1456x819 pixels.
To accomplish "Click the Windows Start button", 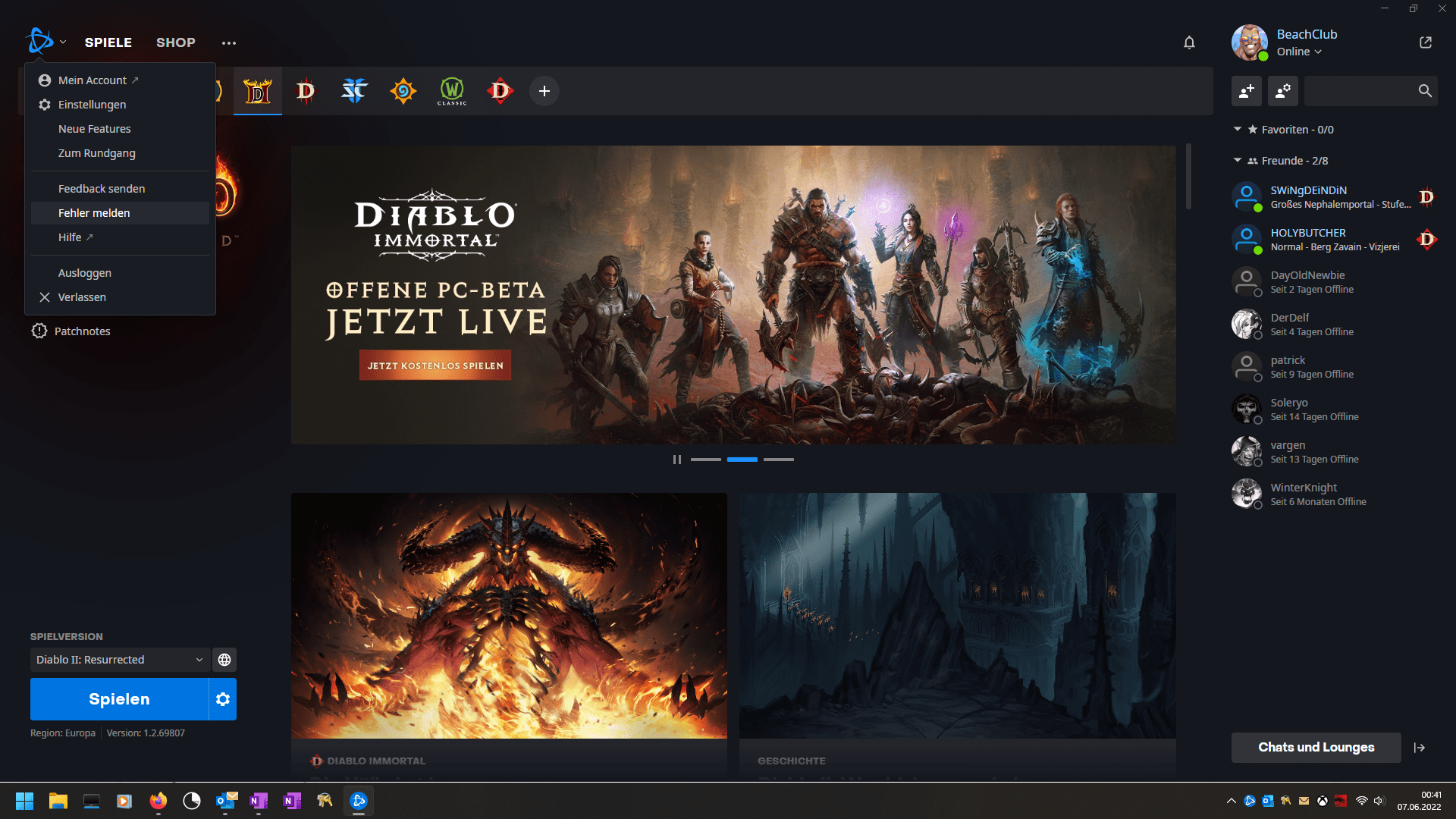I will point(25,801).
